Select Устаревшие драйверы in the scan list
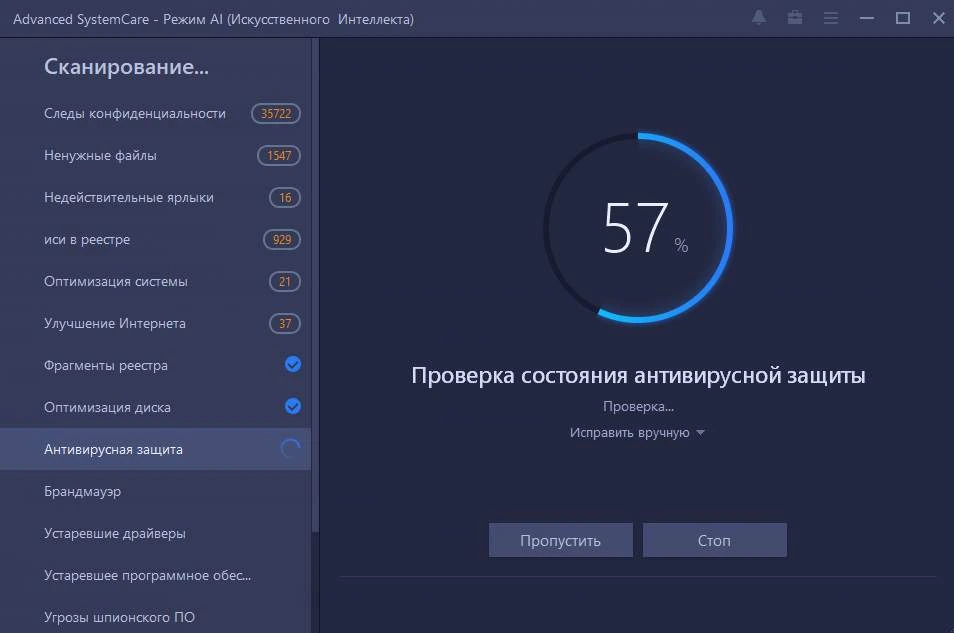The height and width of the screenshot is (633, 954). 155,533
